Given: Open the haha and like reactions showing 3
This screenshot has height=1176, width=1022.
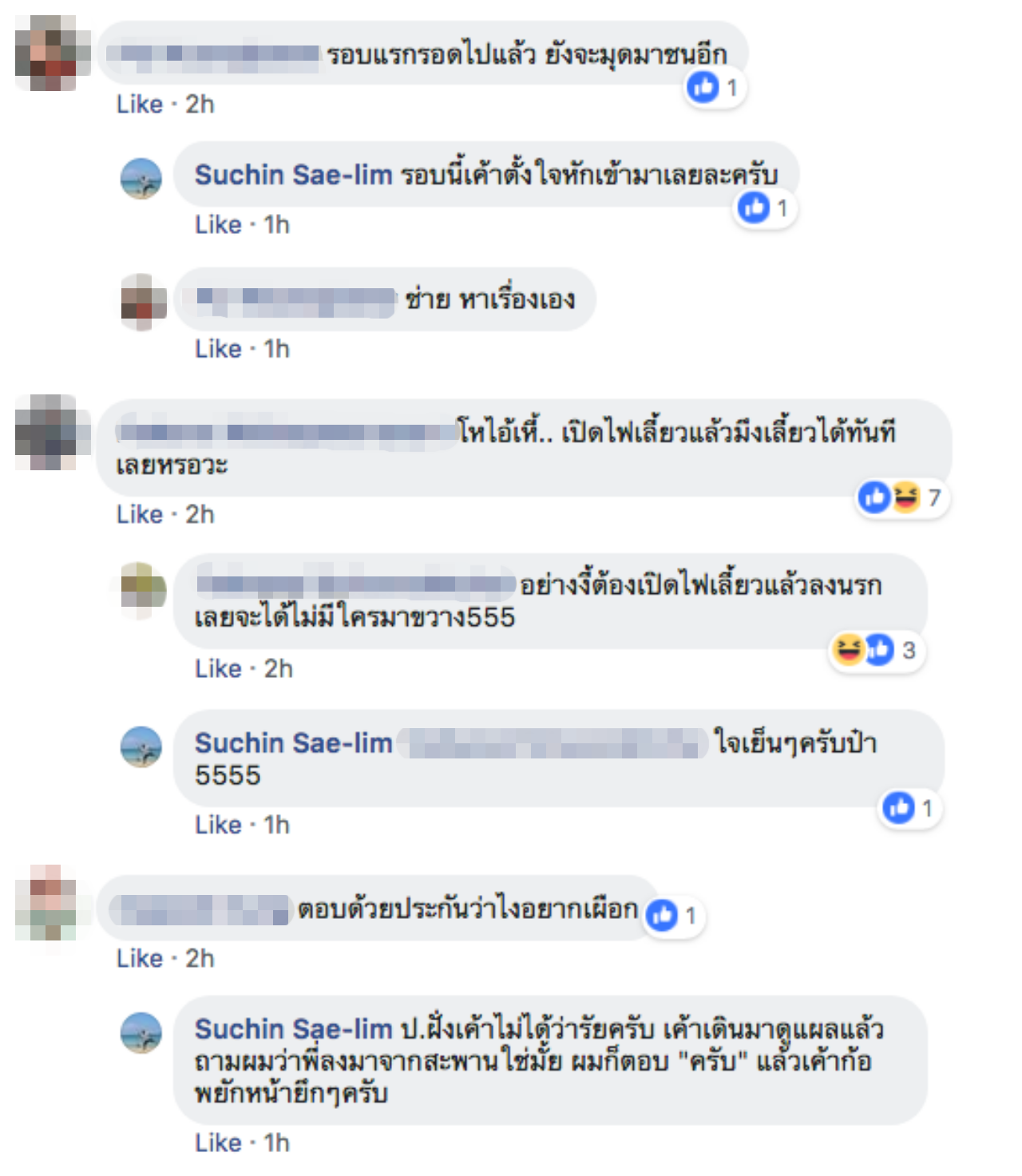Looking at the screenshot, I should (876, 651).
